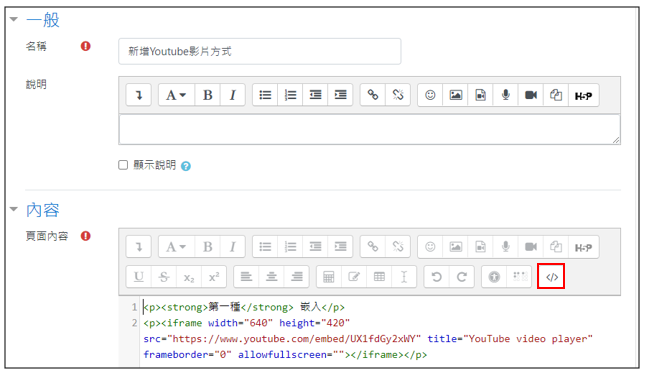The width and height of the screenshot is (646, 374).
Task: Apply italic in 頁面內容 editor
Action: [232, 247]
